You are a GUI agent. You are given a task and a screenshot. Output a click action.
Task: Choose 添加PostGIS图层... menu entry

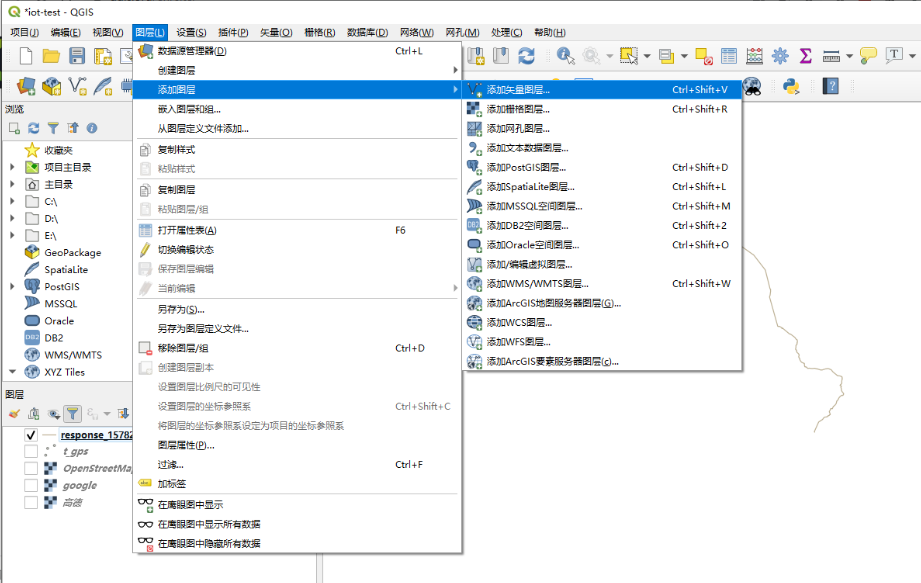click(x=602, y=167)
